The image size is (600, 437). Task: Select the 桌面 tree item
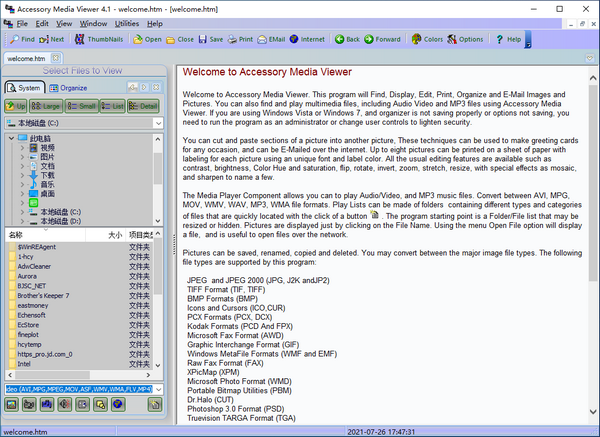tap(47, 194)
